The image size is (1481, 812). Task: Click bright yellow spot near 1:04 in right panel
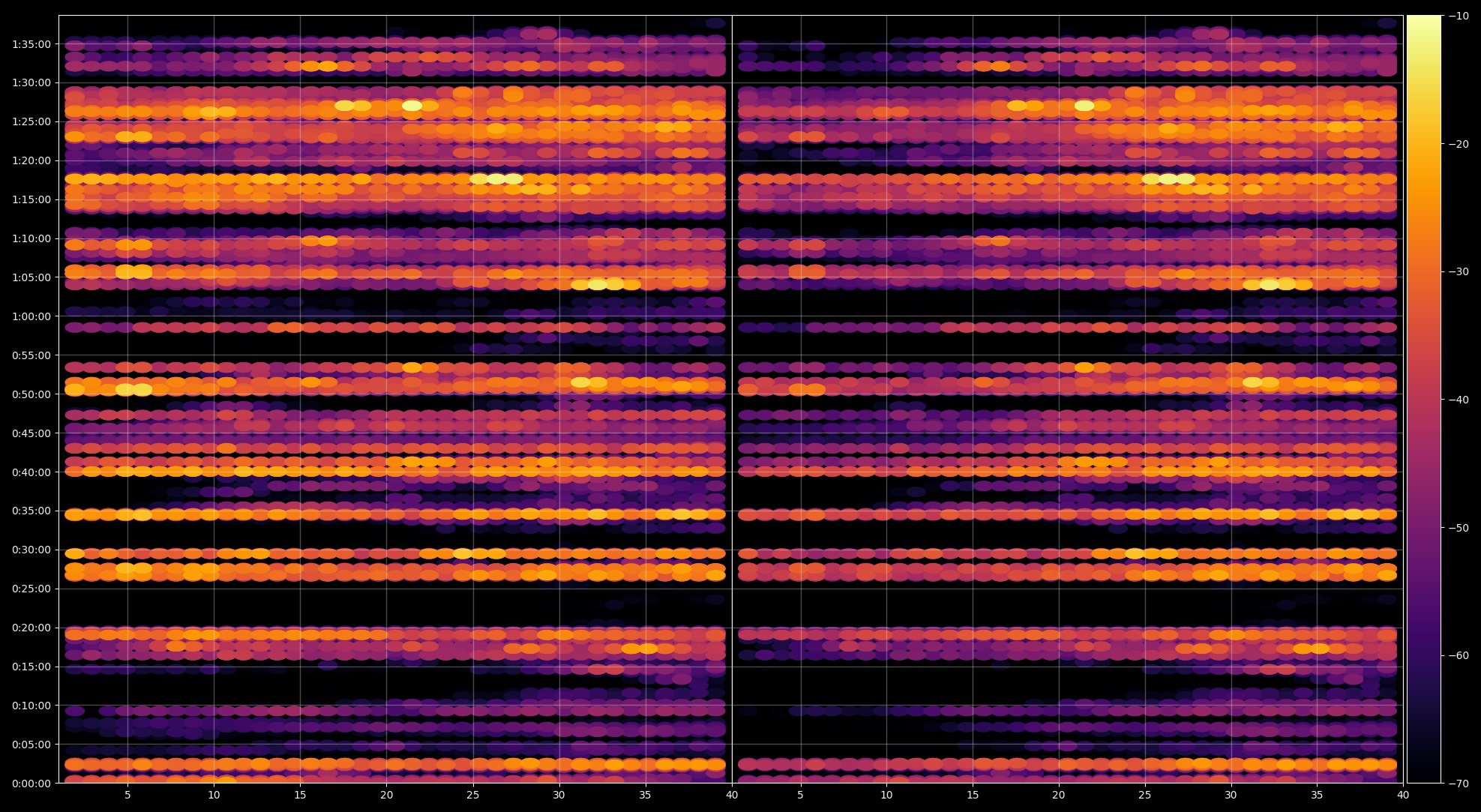click(x=1270, y=284)
